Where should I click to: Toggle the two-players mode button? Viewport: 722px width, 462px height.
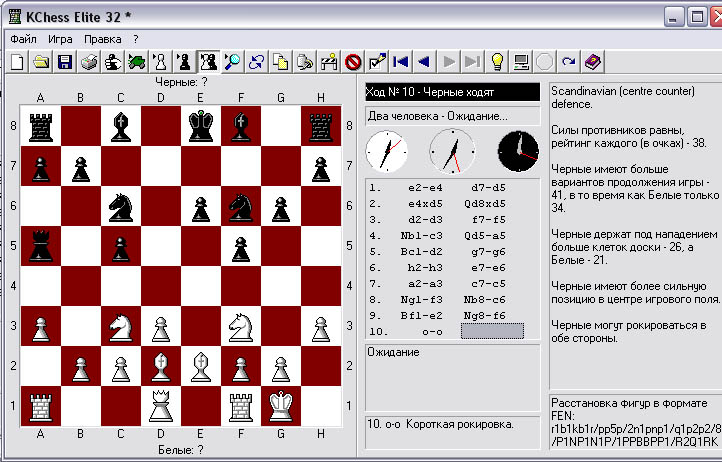pyautogui.click(x=208, y=62)
